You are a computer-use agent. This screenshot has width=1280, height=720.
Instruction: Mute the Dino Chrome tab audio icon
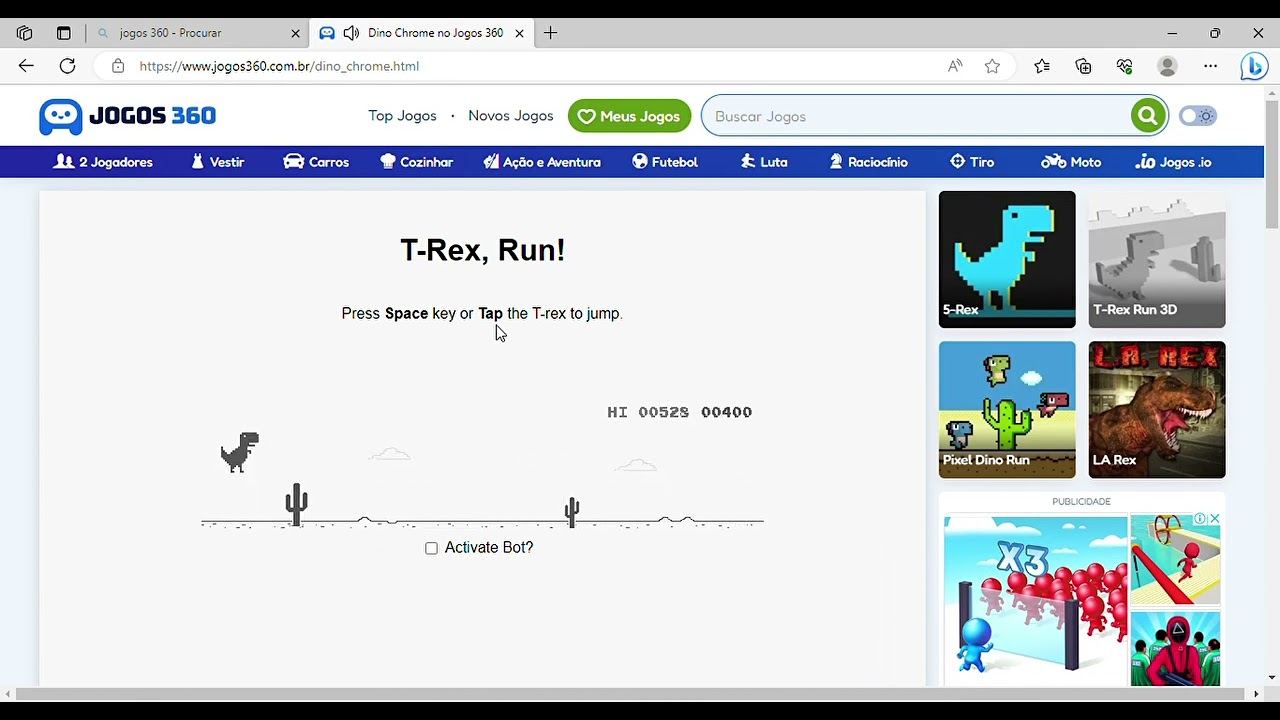(x=351, y=33)
